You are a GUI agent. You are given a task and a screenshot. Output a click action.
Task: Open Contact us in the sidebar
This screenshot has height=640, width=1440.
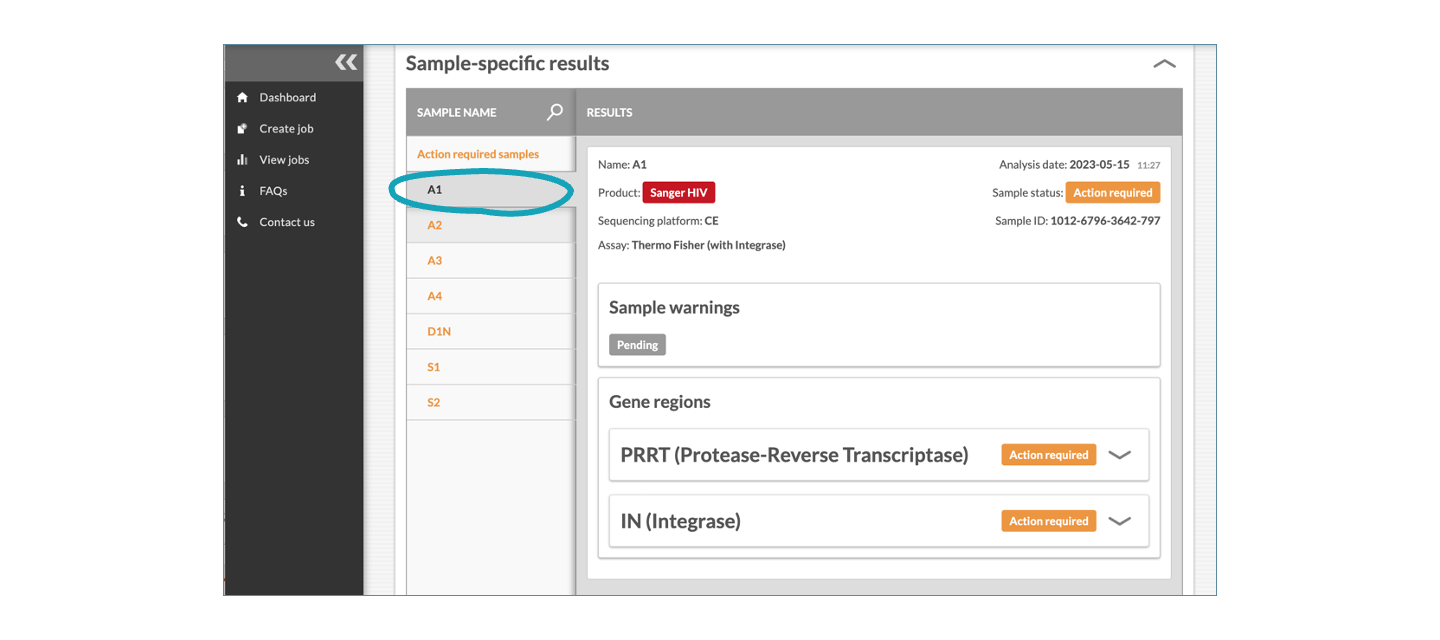coord(287,222)
